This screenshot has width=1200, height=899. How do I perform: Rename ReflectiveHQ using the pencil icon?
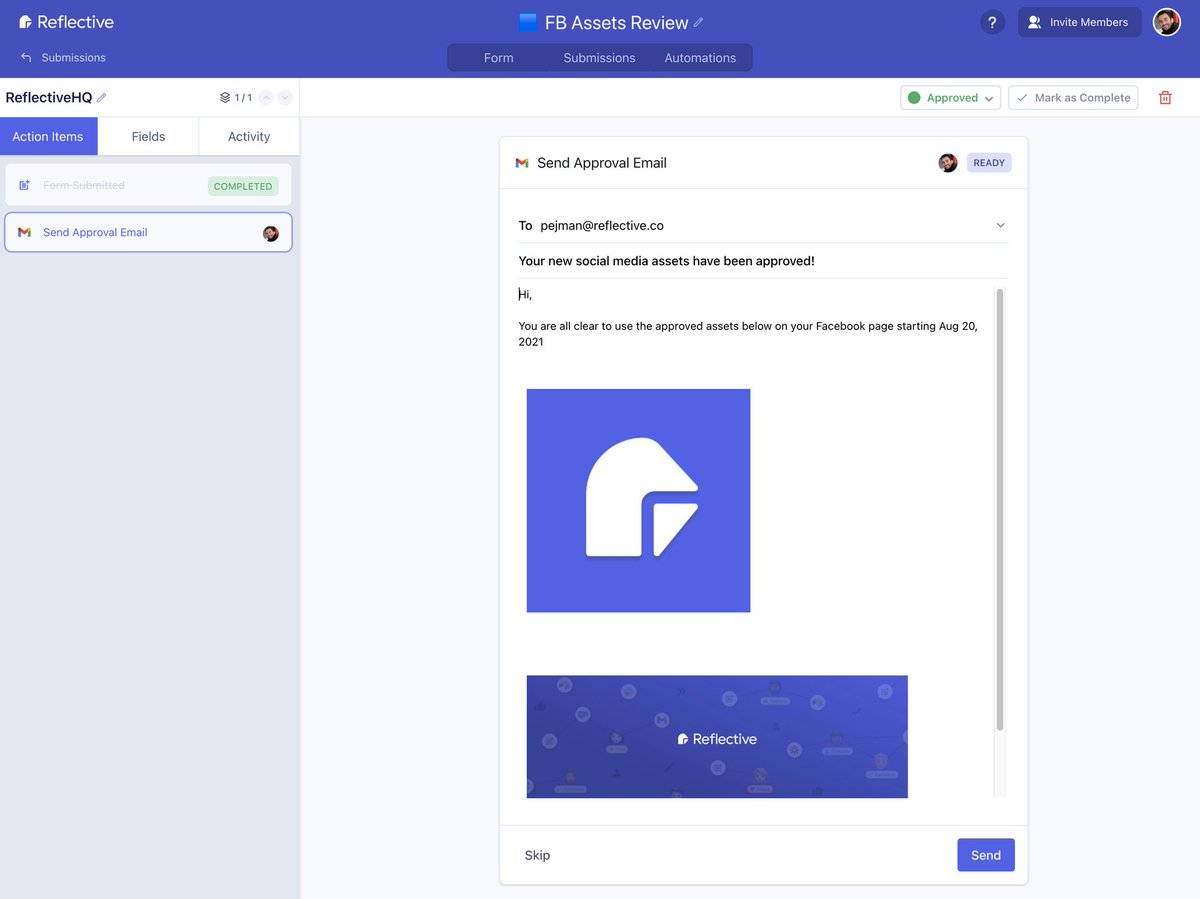click(102, 98)
